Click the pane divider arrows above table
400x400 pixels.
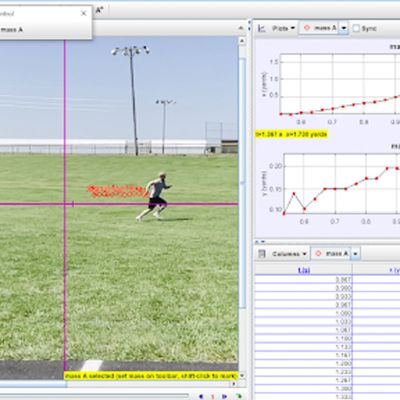click(260, 241)
